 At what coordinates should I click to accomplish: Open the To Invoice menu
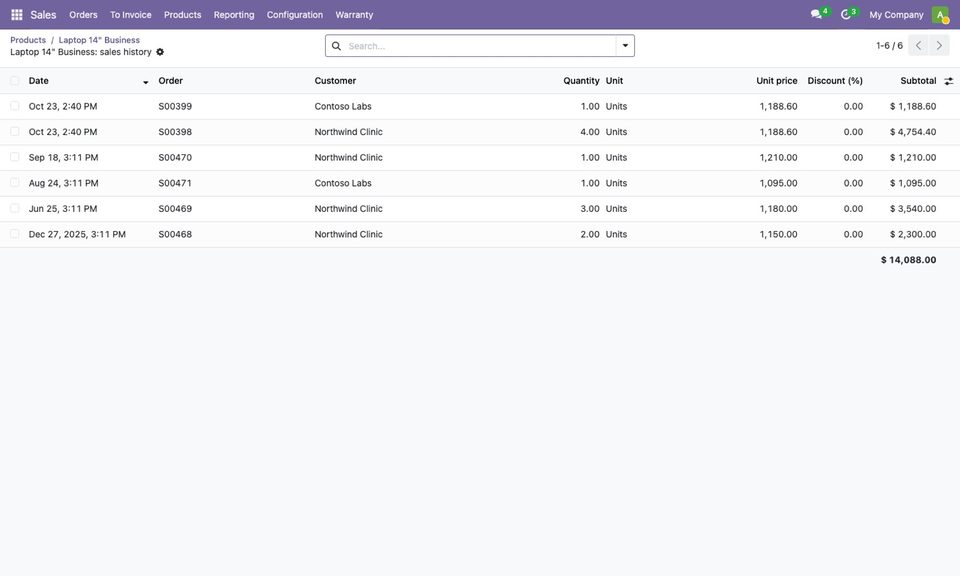pyautogui.click(x=130, y=15)
